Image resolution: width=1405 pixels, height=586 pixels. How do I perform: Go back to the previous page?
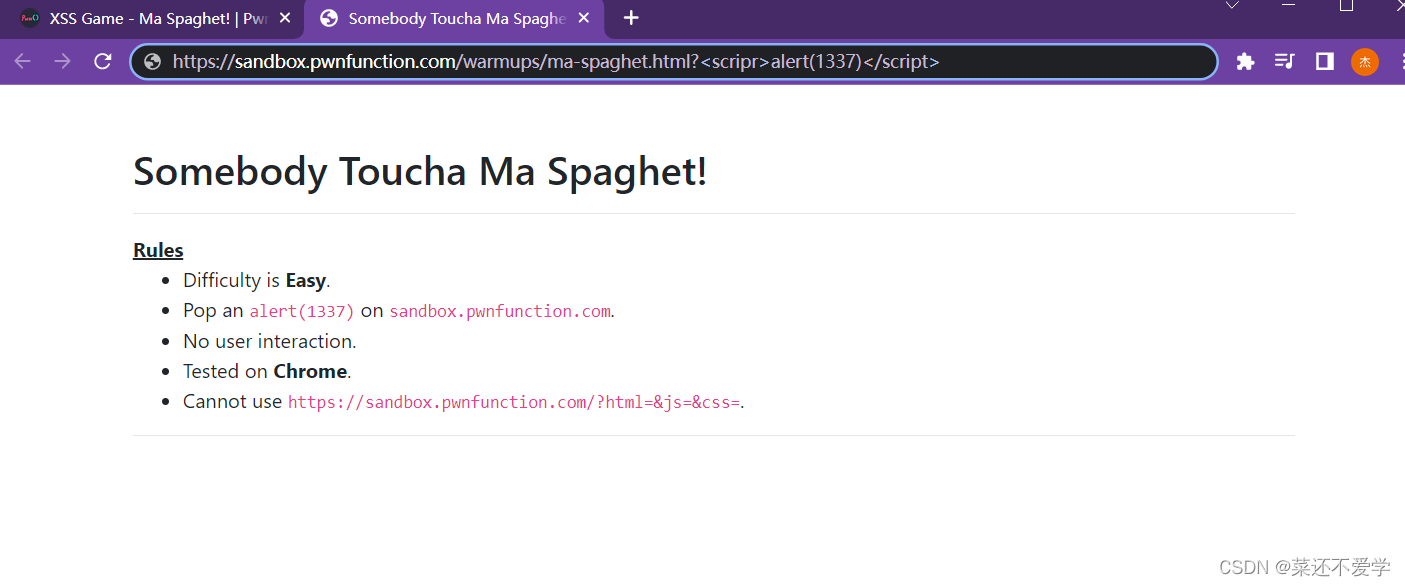click(x=22, y=62)
